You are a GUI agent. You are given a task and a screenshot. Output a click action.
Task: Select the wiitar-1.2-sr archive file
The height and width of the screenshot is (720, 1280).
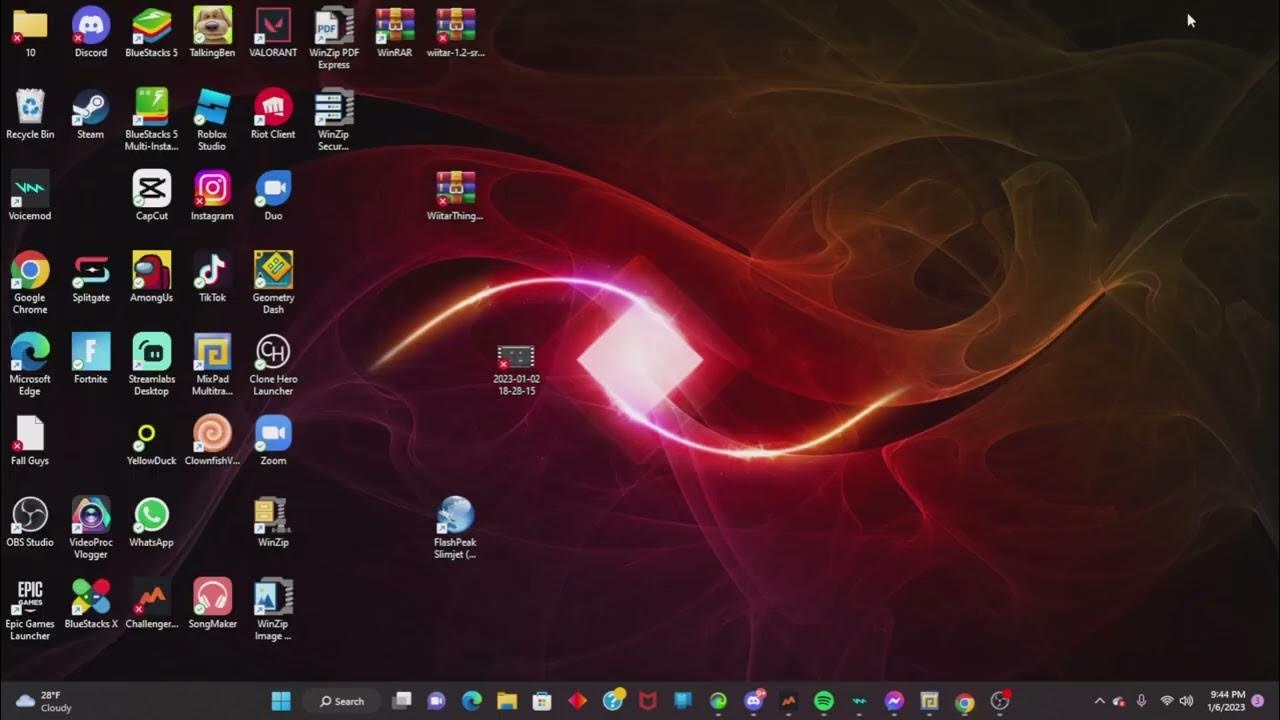(x=456, y=32)
